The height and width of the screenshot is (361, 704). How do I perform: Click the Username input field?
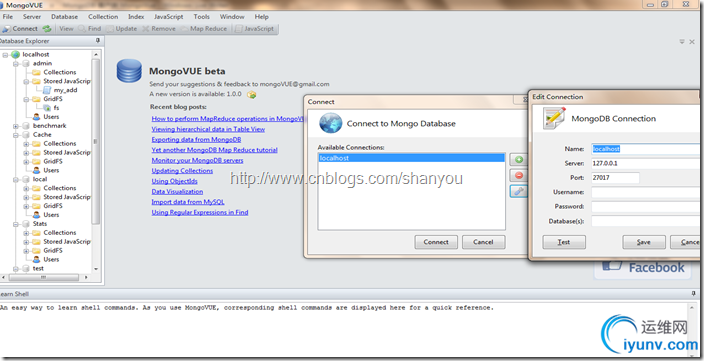(x=645, y=192)
